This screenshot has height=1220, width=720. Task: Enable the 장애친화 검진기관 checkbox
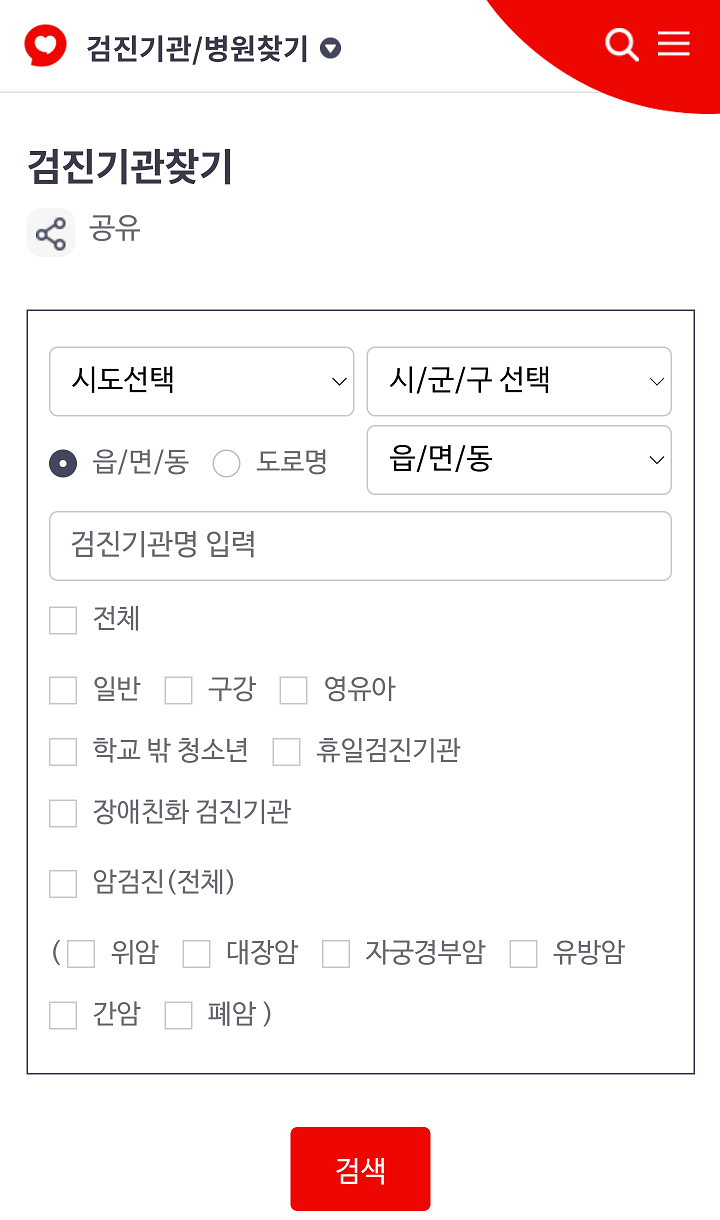tap(63, 813)
